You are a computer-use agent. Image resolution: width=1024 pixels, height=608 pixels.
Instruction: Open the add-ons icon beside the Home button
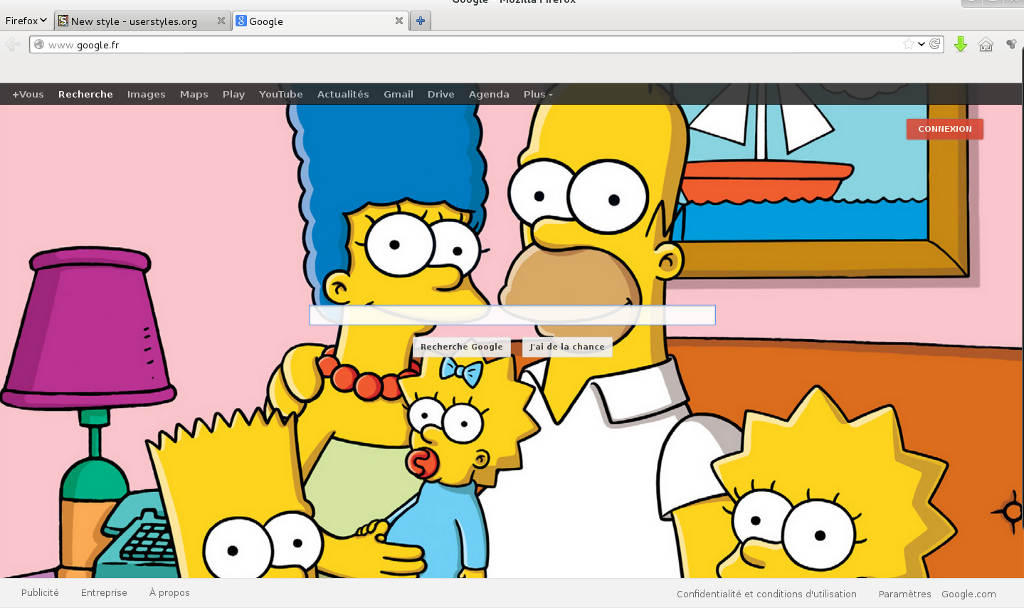coord(1011,44)
